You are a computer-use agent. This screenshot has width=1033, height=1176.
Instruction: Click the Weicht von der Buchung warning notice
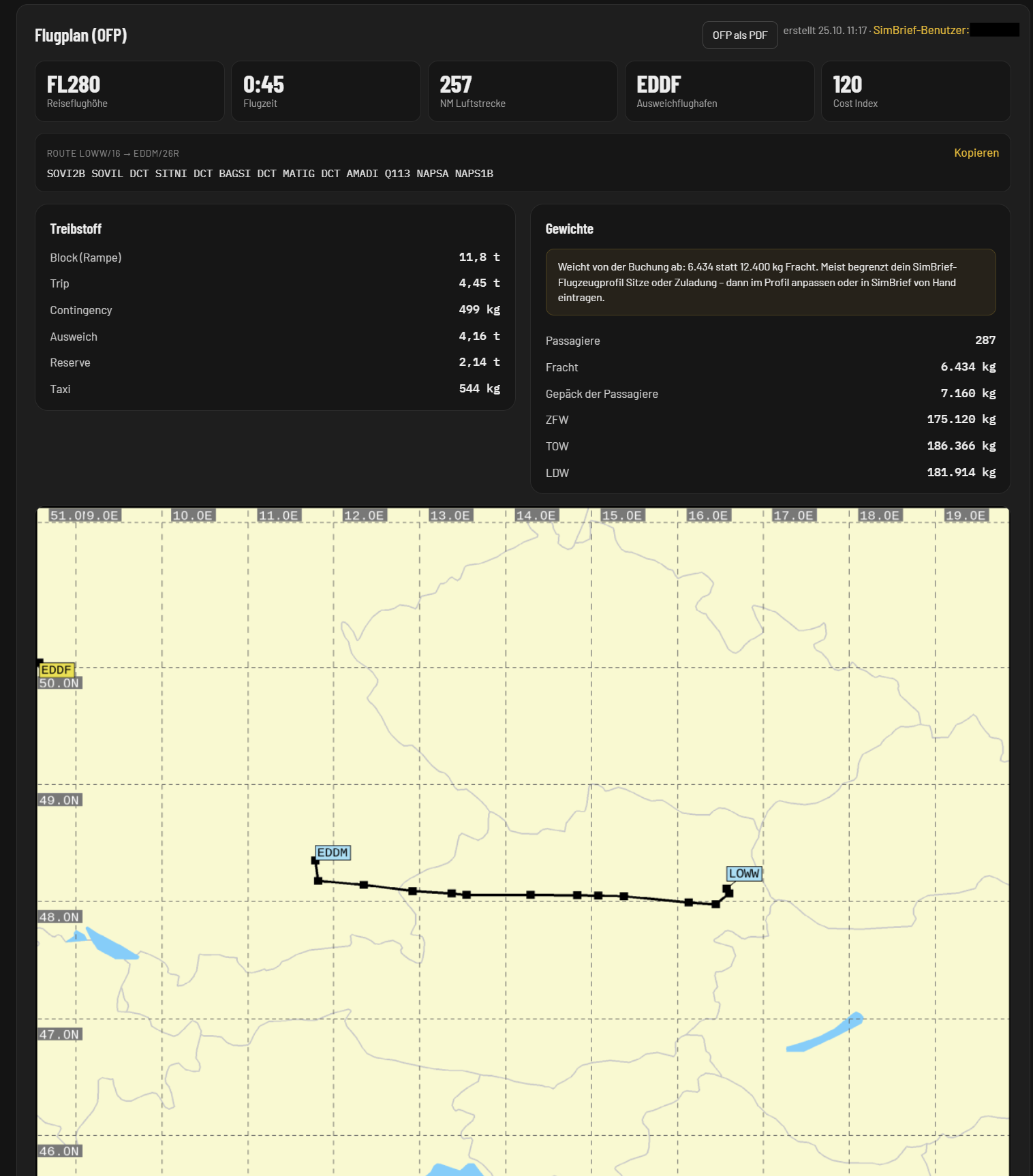[x=771, y=282]
